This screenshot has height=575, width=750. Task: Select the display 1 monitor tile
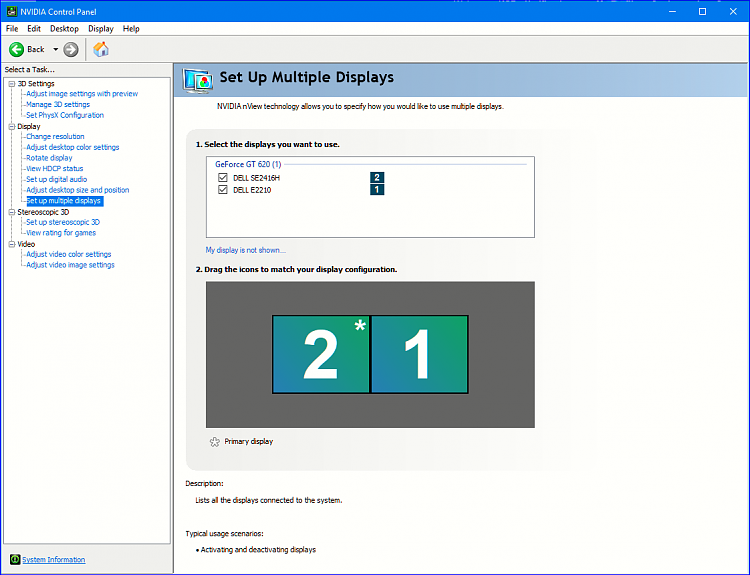[x=419, y=354]
